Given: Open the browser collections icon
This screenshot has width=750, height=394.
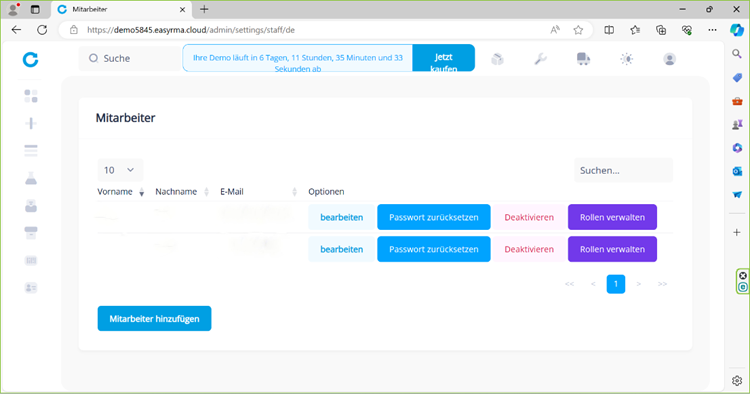Looking at the screenshot, I should [x=661, y=30].
